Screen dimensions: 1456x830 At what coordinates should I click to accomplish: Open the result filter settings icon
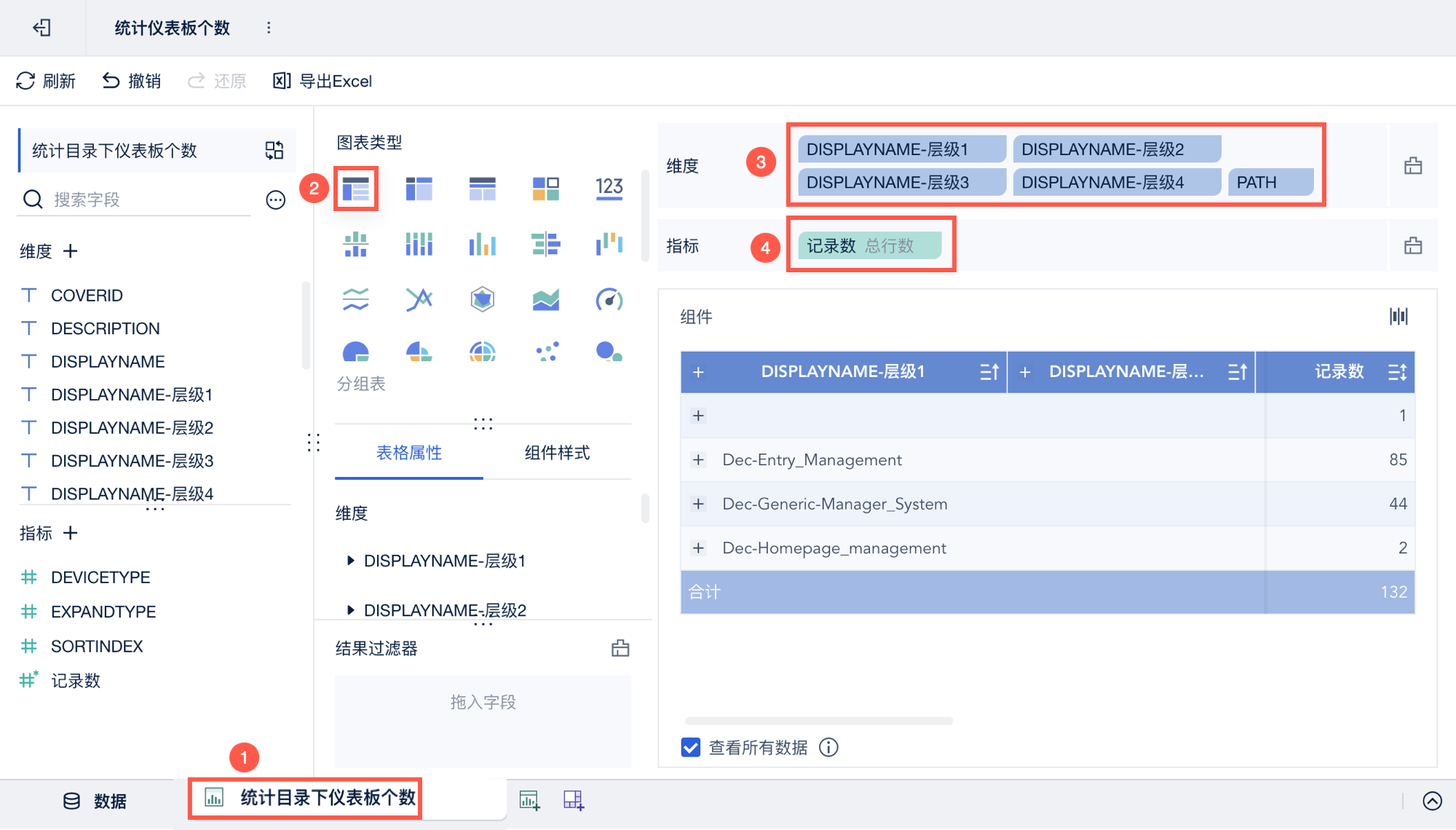(x=620, y=648)
